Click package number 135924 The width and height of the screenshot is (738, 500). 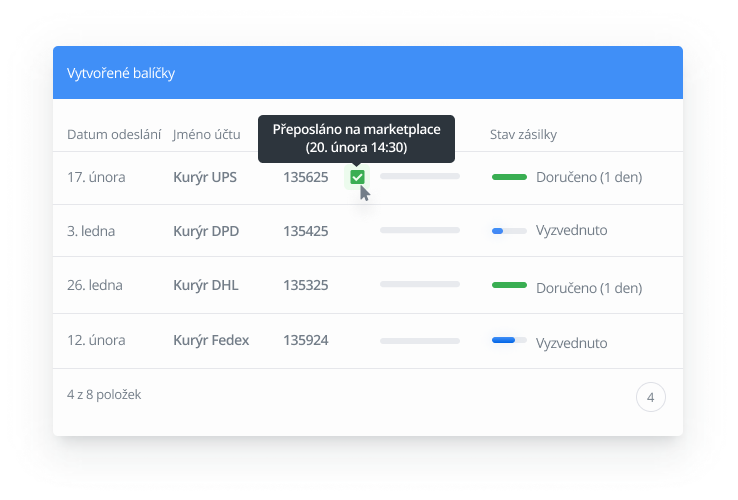(305, 340)
